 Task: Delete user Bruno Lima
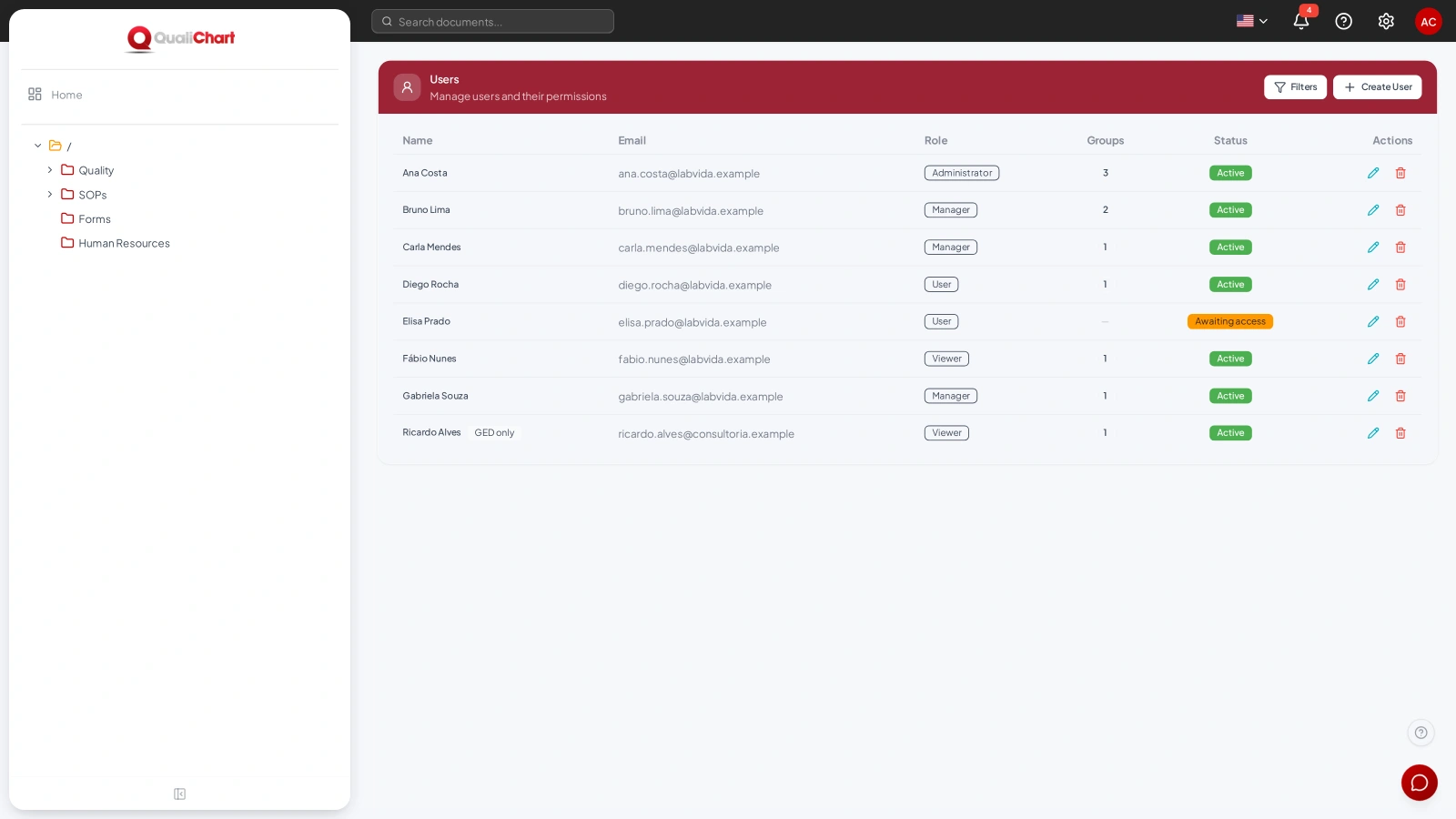(x=1400, y=210)
